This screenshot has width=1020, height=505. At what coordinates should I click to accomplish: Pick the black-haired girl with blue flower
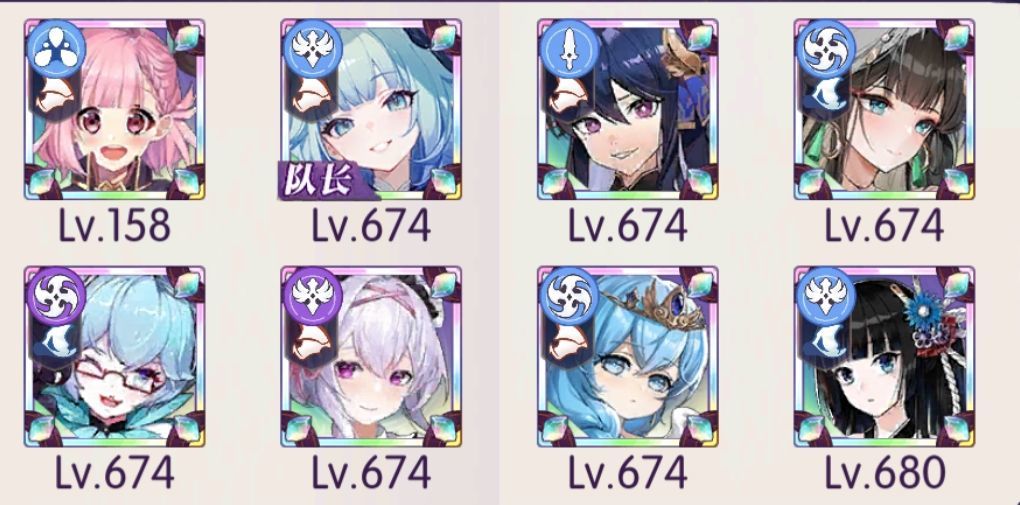pos(884,356)
